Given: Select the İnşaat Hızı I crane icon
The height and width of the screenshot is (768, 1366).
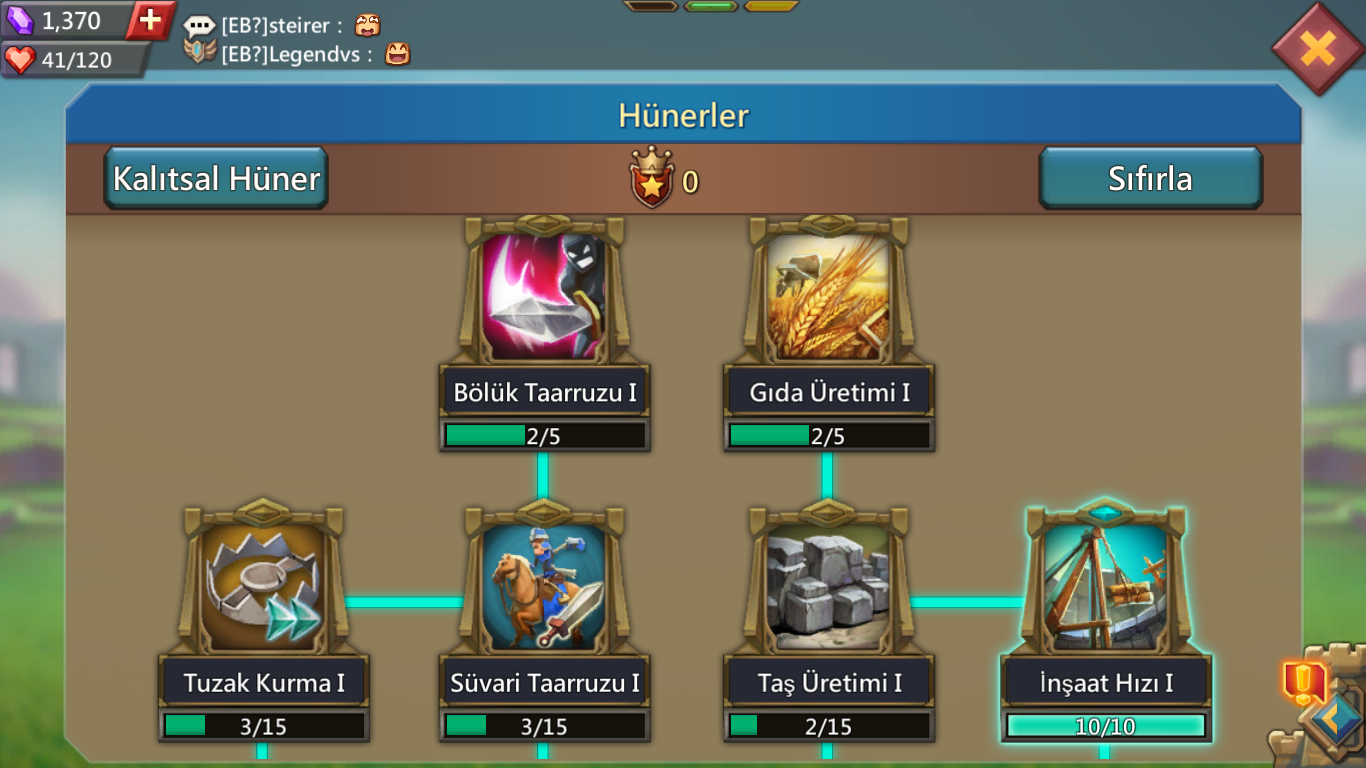Looking at the screenshot, I should tap(1106, 586).
